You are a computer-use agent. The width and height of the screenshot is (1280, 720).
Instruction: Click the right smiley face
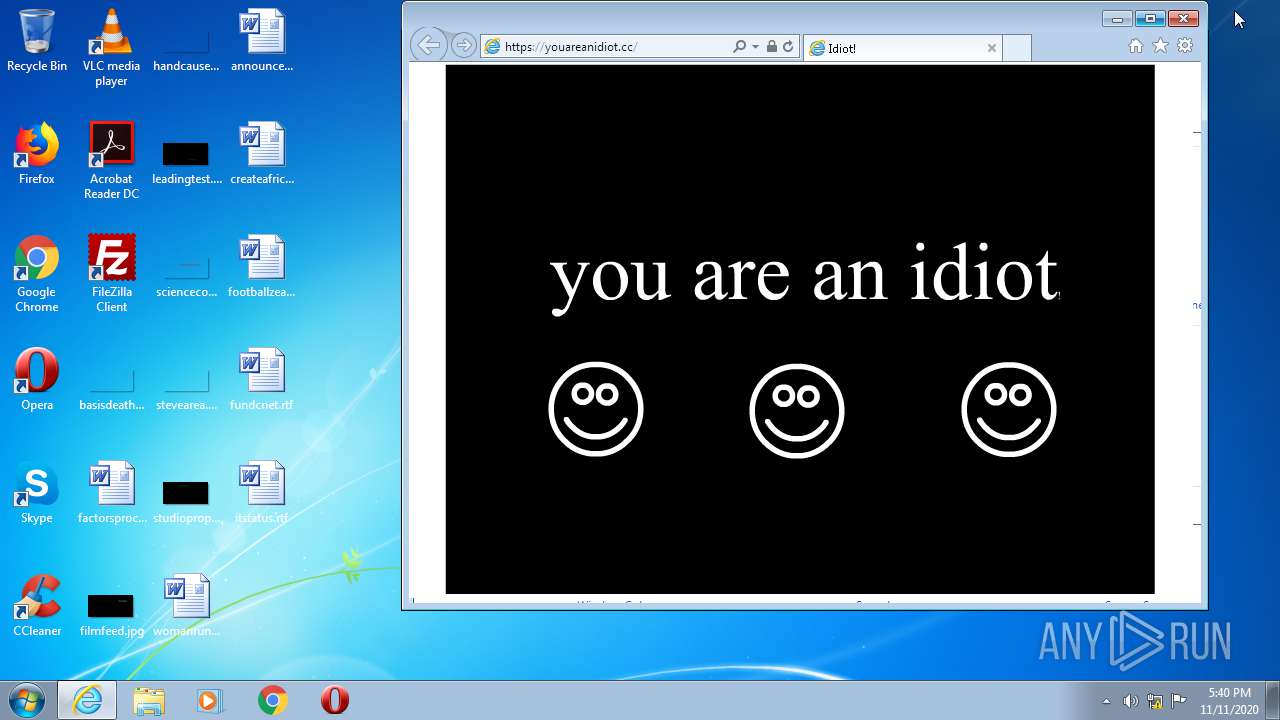[1009, 409]
